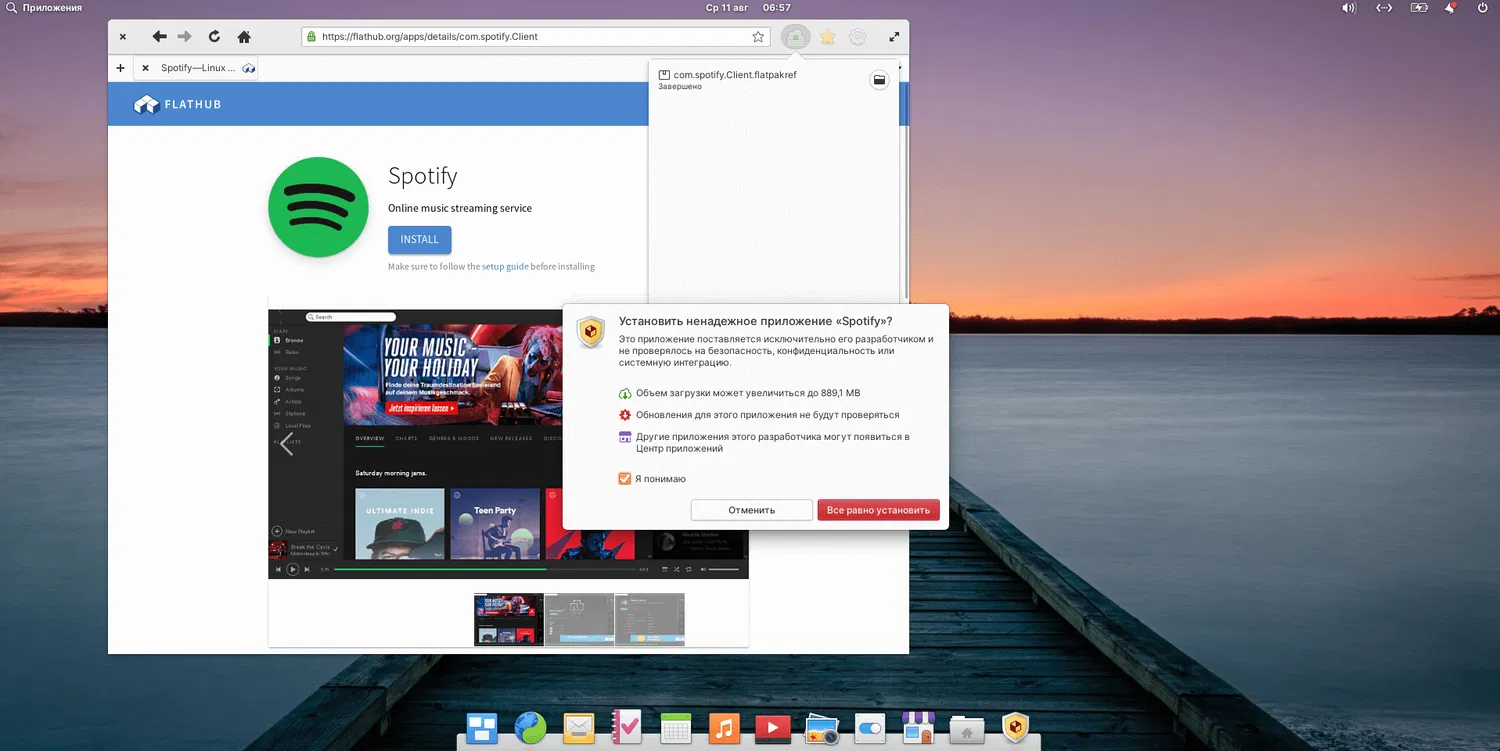Viewport: 1500px width, 751px height.
Task: Click the blue INSTALL button
Action: [x=420, y=240]
